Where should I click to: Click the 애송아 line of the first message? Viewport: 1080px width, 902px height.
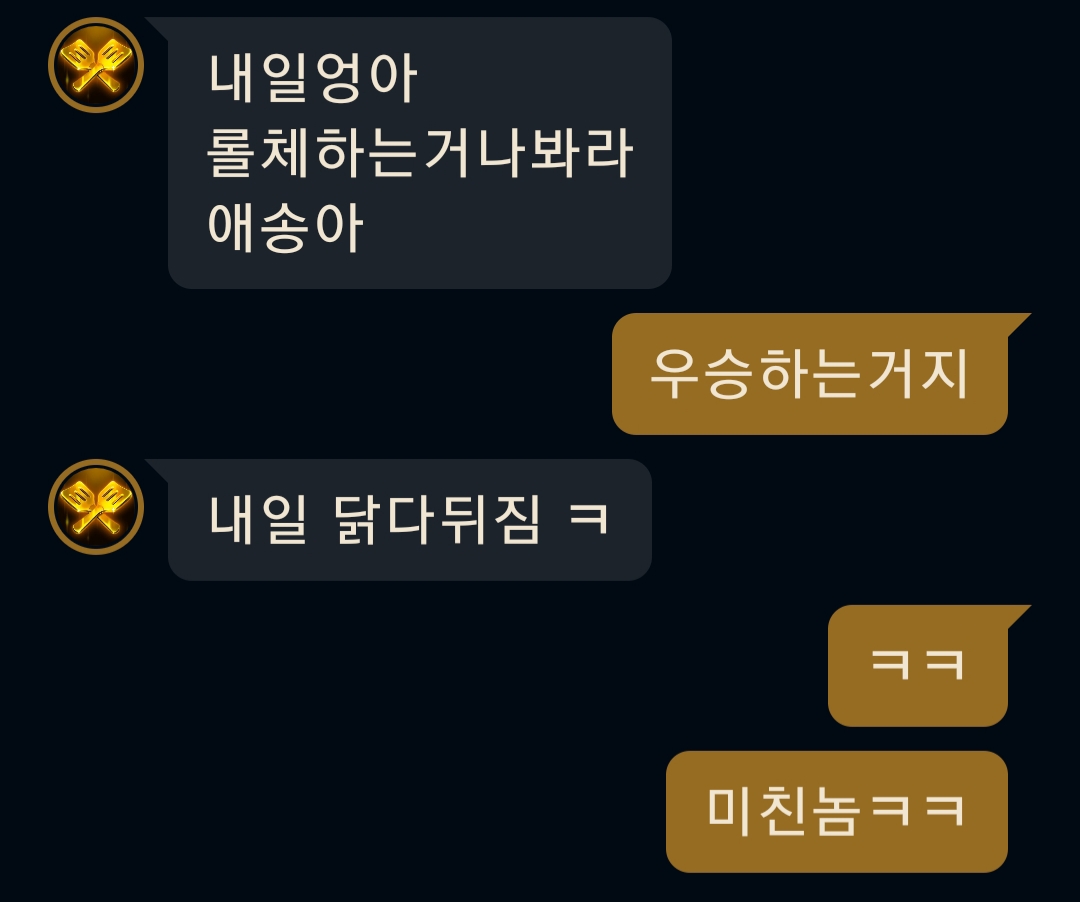pyautogui.click(x=285, y=228)
